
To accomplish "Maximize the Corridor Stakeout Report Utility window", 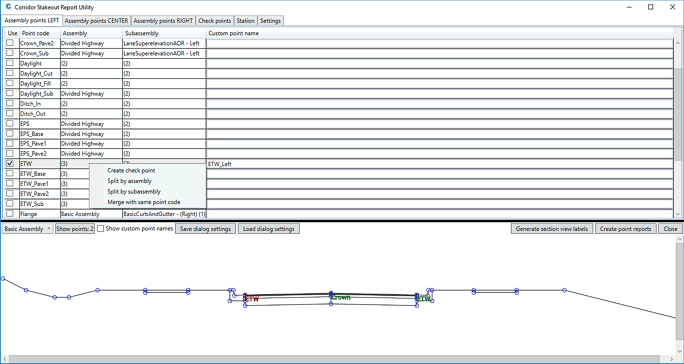I will pos(650,7).
